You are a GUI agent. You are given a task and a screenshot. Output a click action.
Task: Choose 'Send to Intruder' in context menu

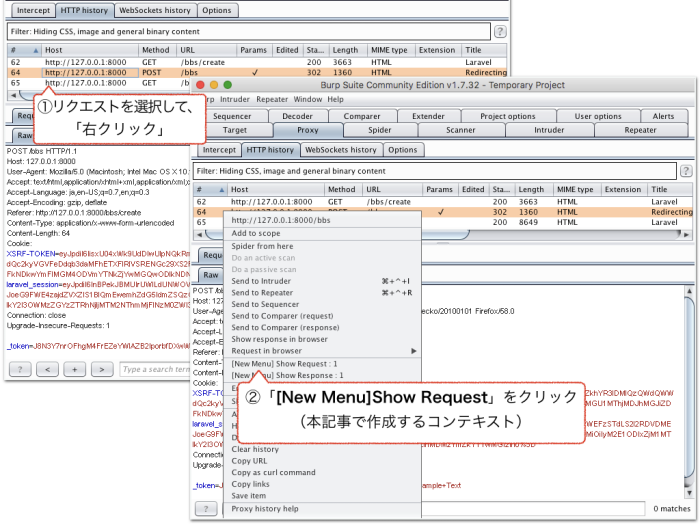coord(322,281)
